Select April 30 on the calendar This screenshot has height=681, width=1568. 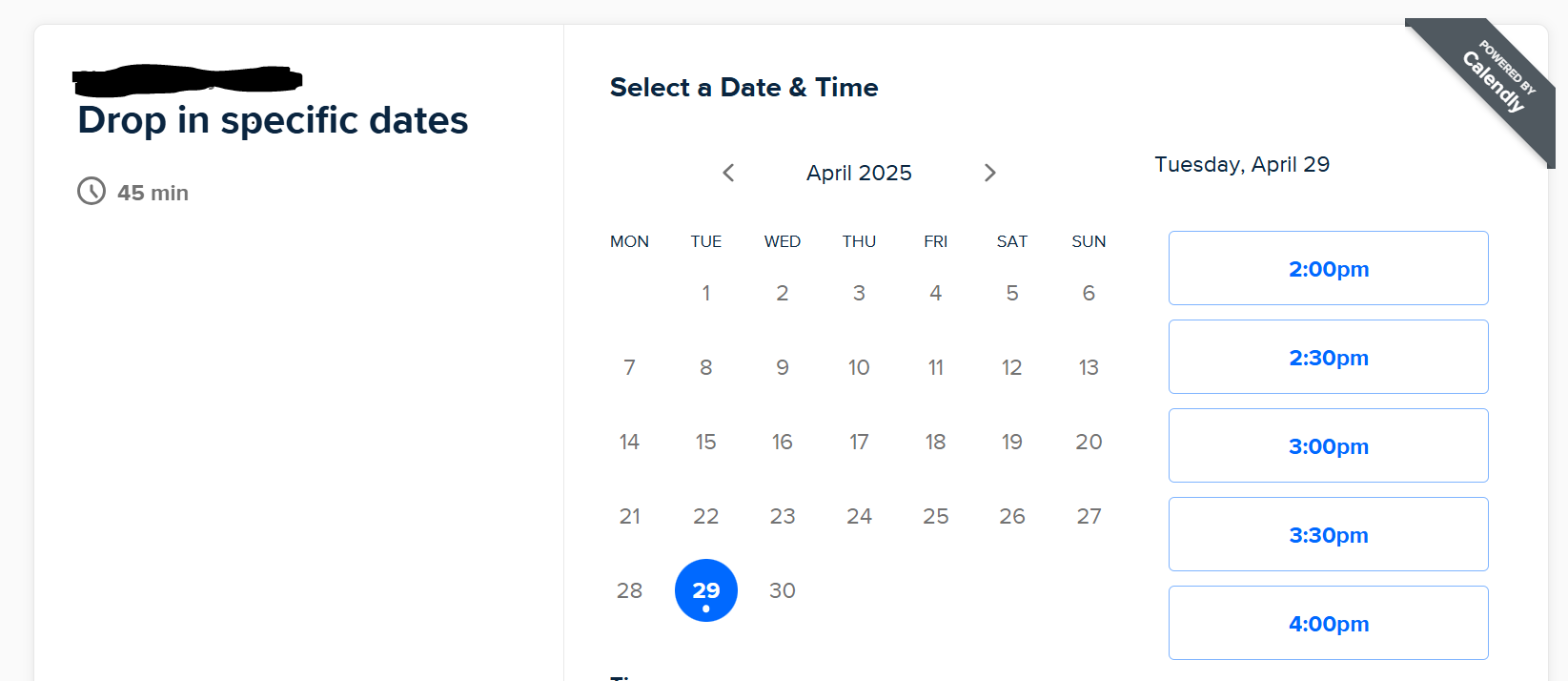click(x=783, y=590)
